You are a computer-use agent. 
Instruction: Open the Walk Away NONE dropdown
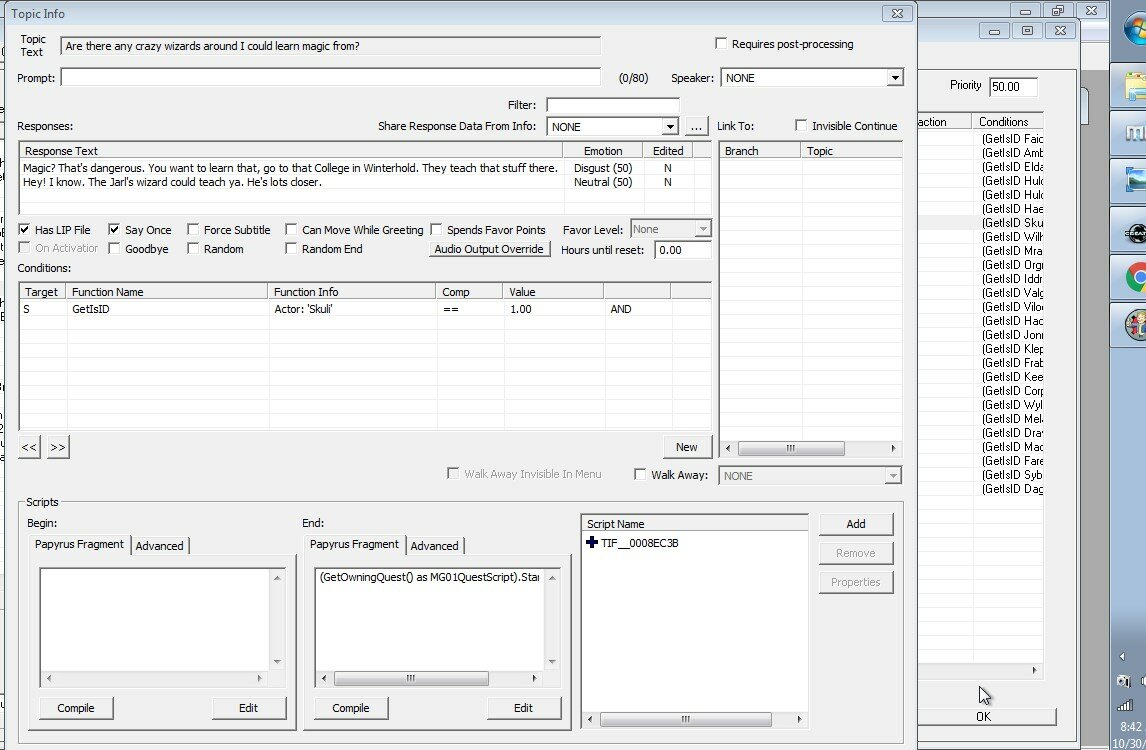(x=892, y=476)
